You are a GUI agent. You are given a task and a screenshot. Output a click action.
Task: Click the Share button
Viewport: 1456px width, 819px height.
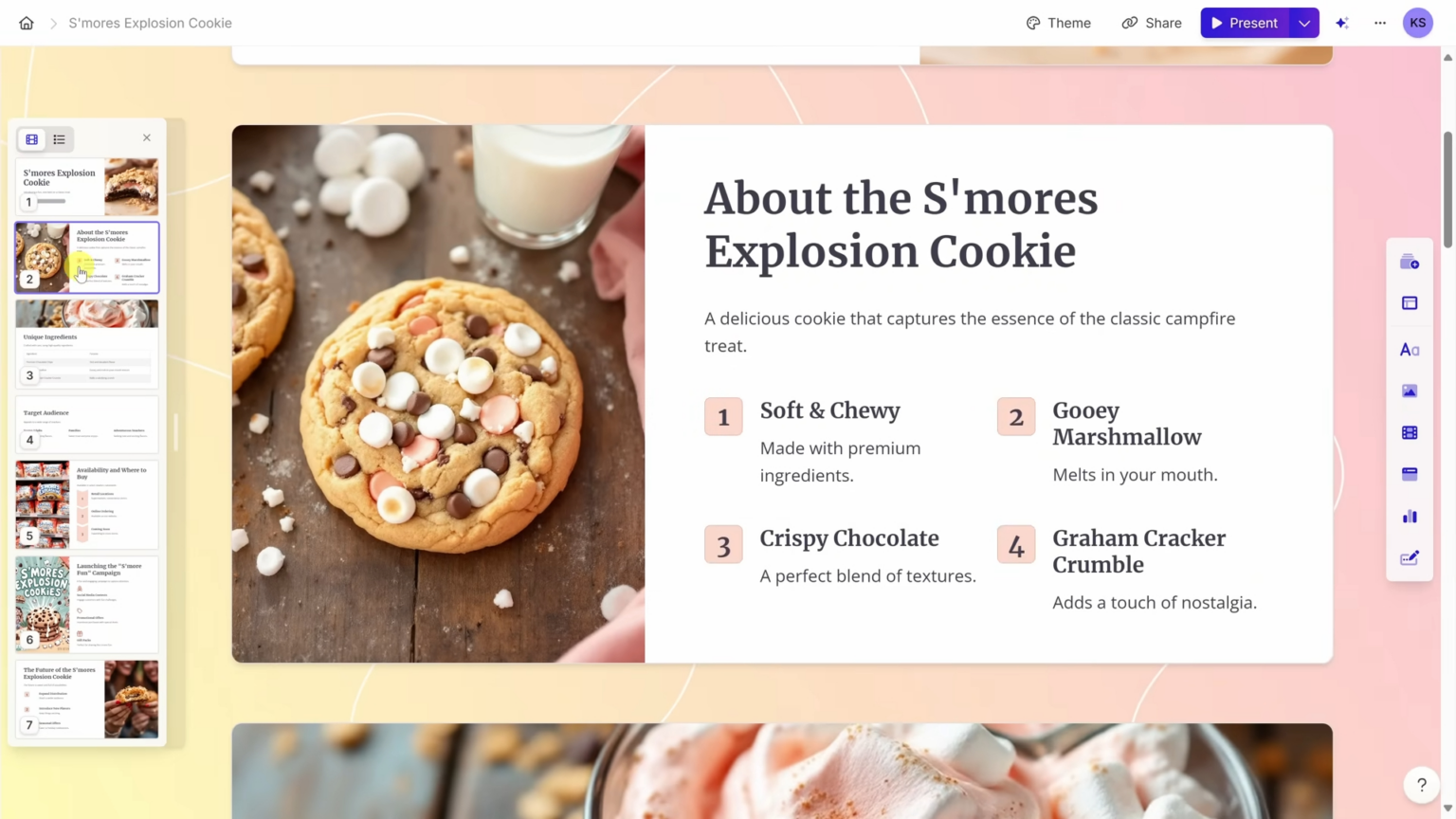pos(1152,23)
